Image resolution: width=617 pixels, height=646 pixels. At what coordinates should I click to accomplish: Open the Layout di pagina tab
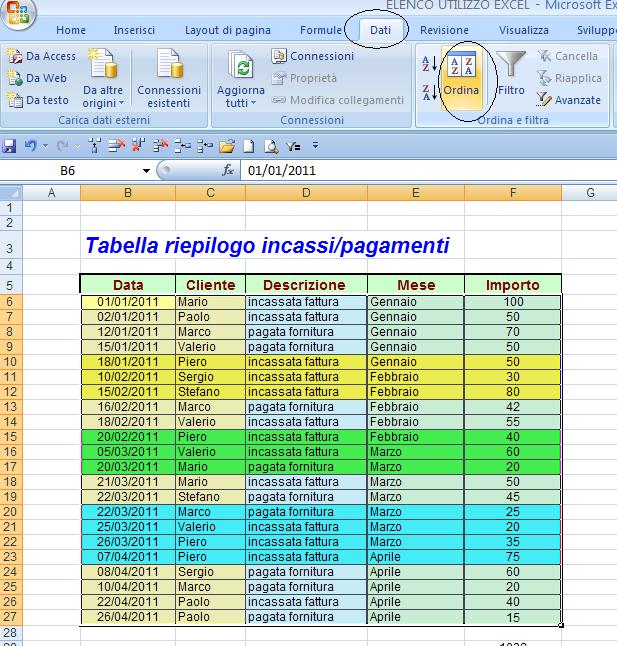pyautogui.click(x=228, y=30)
